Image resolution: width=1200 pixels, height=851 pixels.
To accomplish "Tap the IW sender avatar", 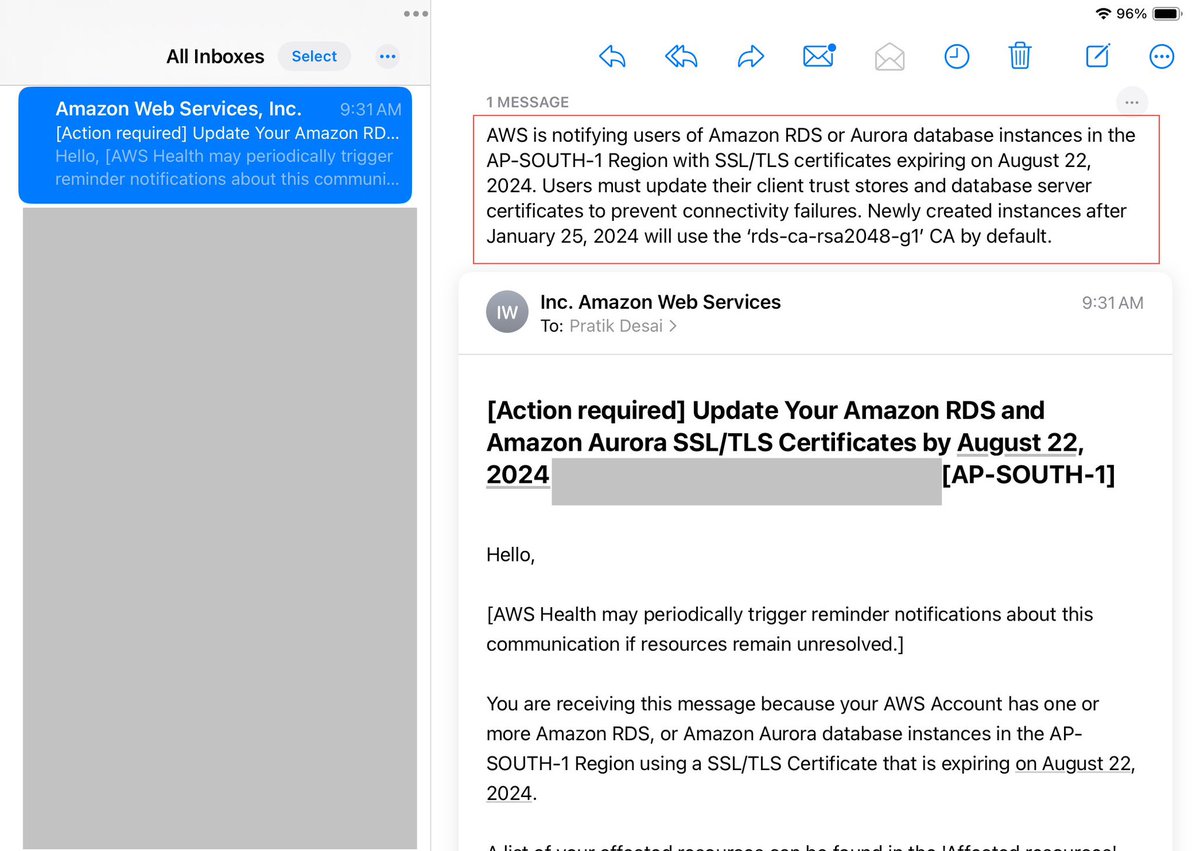I will pos(507,312).
